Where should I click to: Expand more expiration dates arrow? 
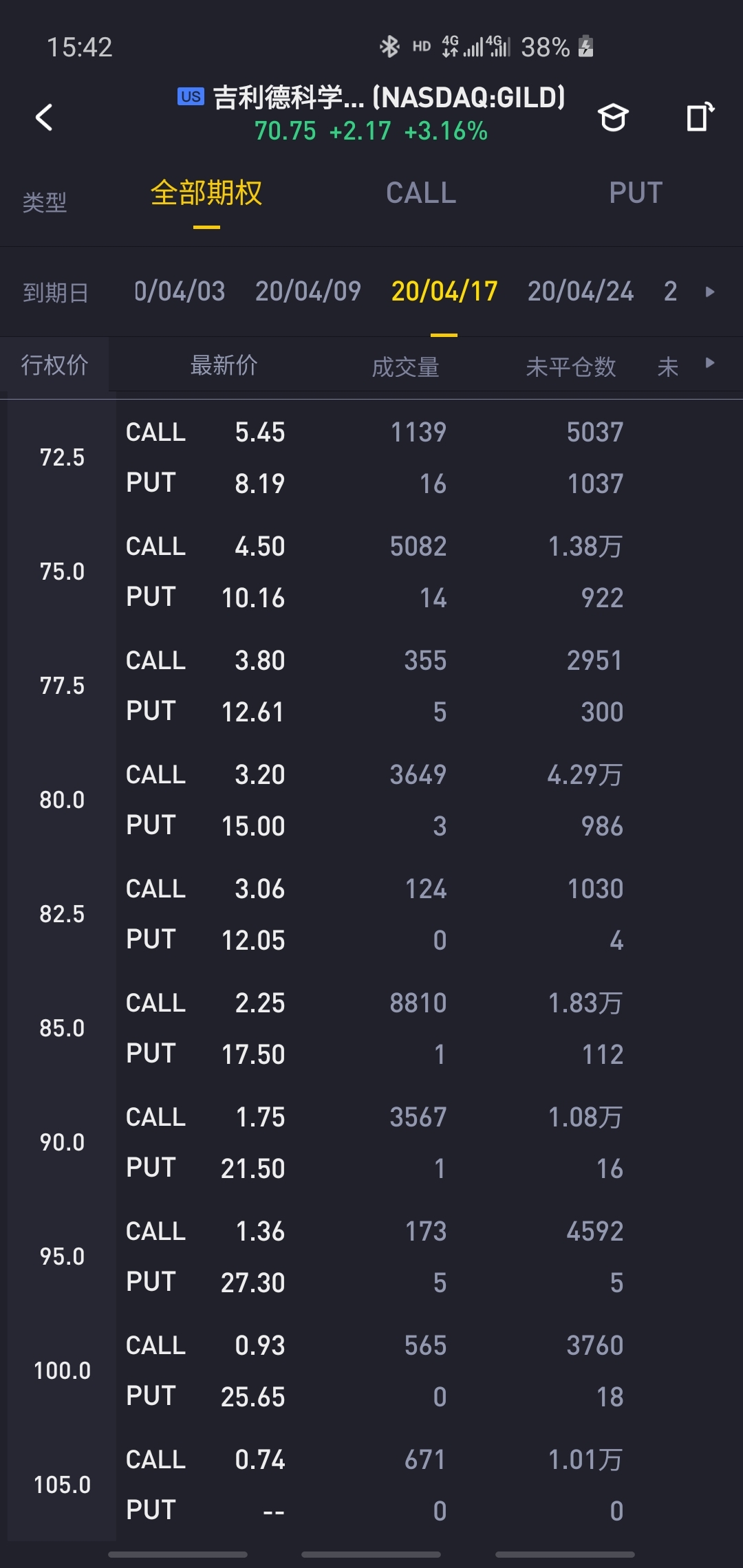710,292
